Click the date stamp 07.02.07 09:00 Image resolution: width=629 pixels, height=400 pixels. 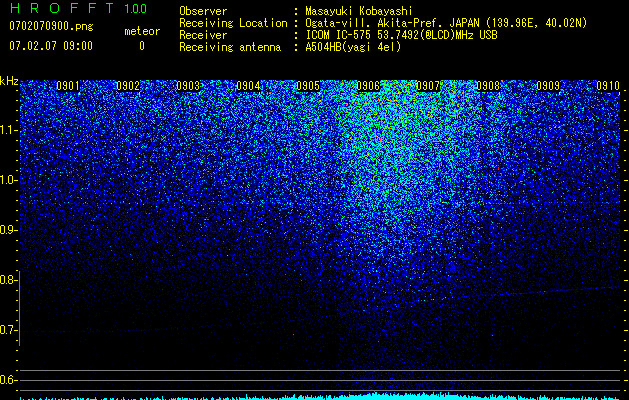(51, 46)
